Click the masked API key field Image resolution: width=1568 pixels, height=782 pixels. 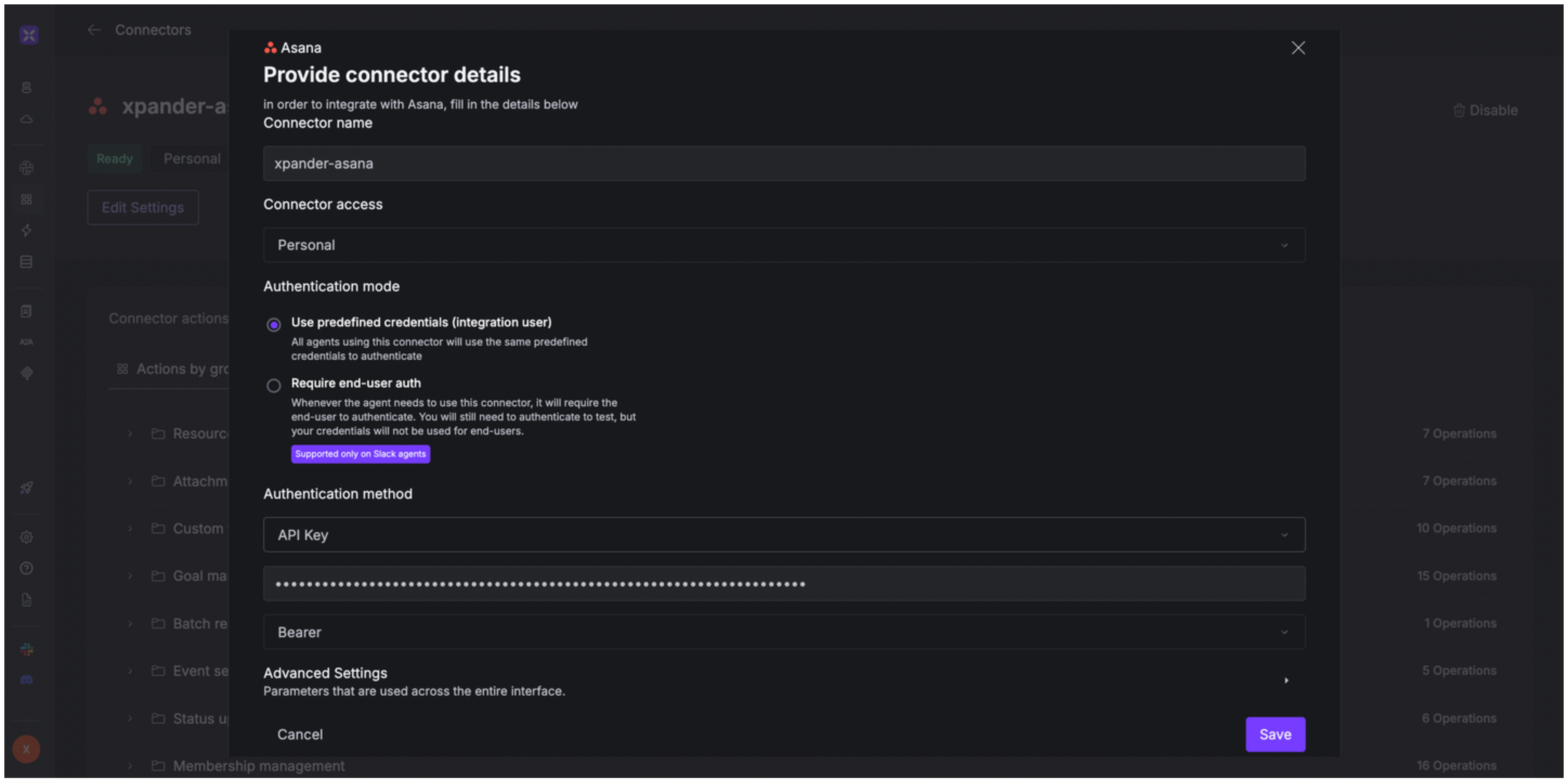point(784,584)
